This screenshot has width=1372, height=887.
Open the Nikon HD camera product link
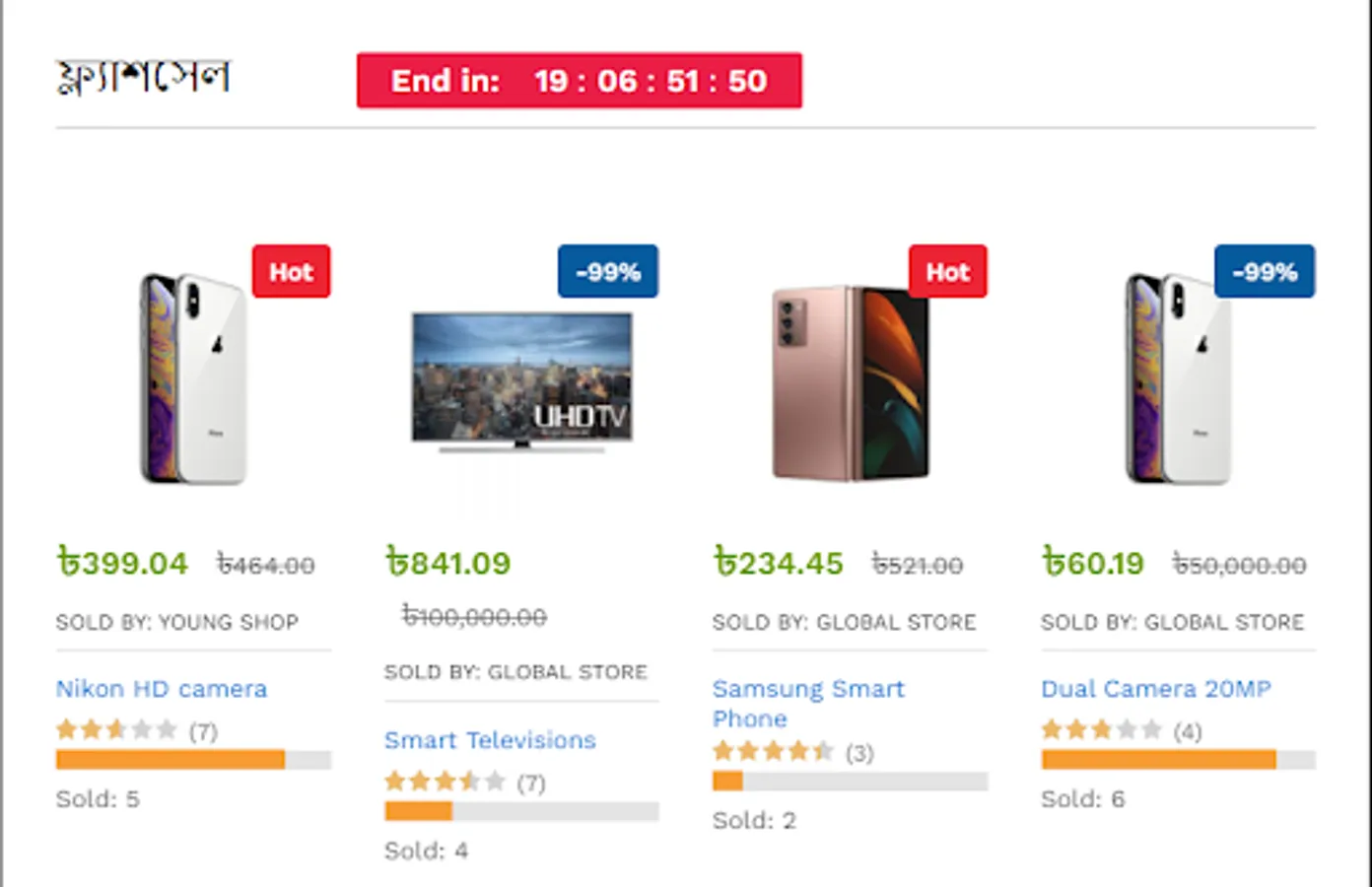click(x=161, y=689)
